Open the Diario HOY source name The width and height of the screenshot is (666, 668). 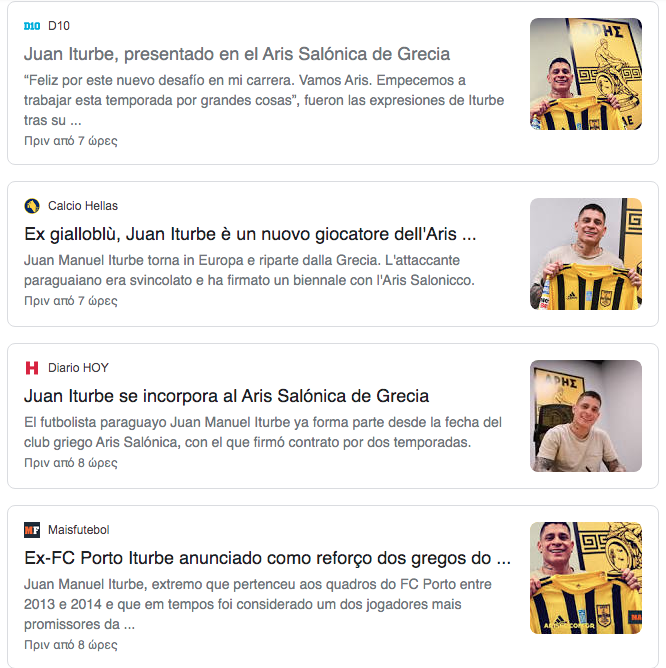click(78, 368)
